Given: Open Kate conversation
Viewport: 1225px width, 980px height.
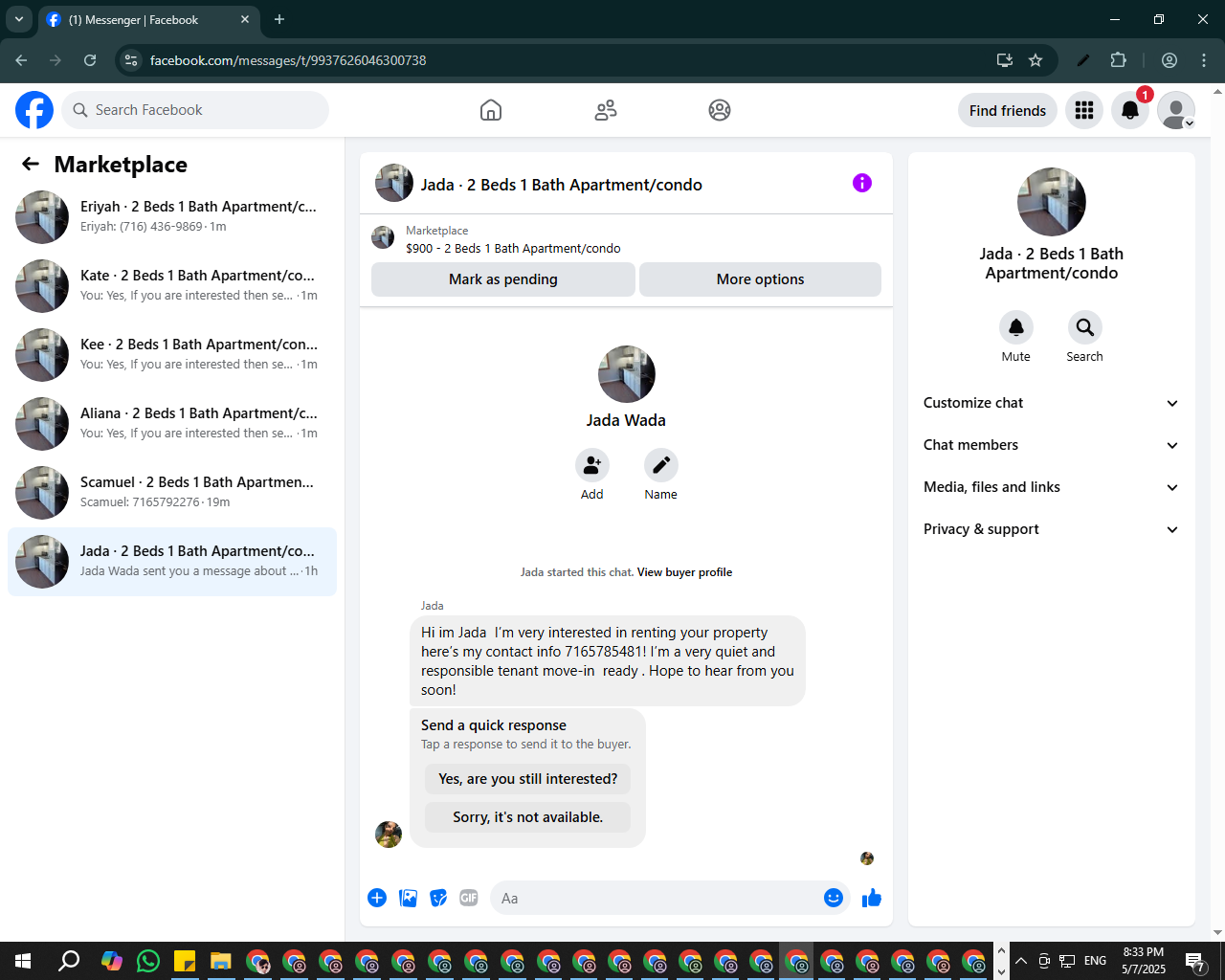Looking at the screenshot, I should [x=172, y=286].
